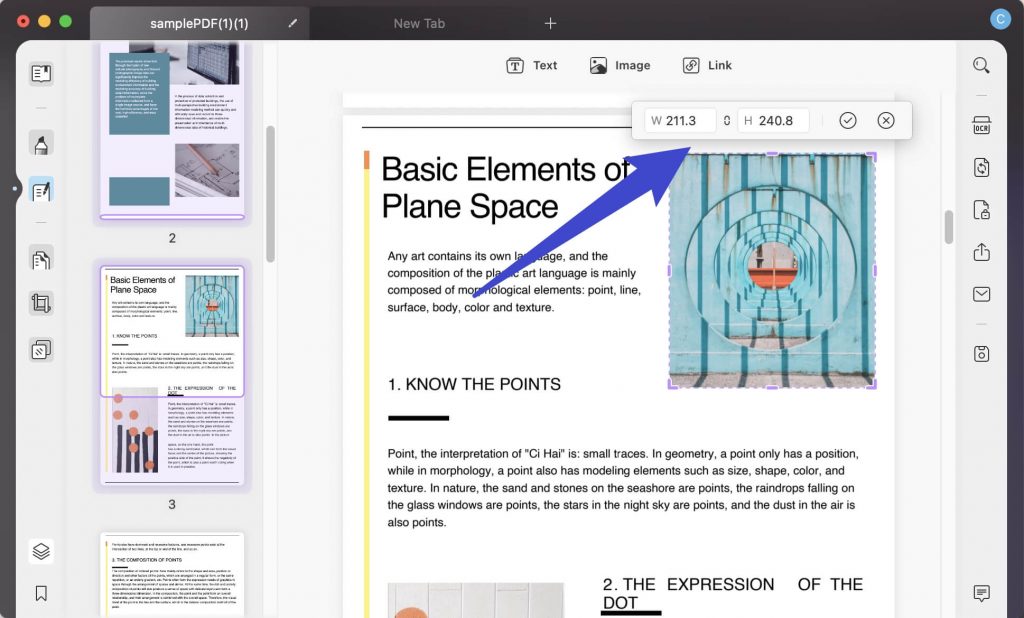
Task: Open the Search panel
Action: point(981,65)
